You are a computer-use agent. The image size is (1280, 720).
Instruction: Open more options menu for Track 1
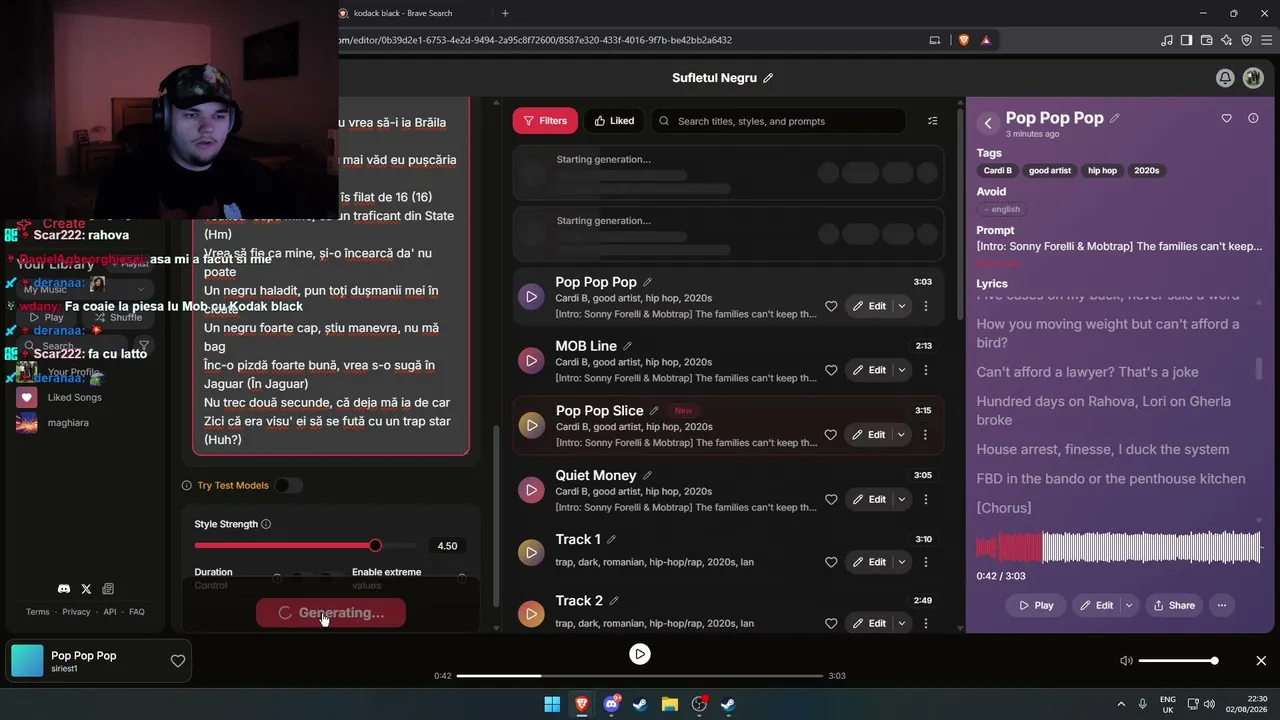pos(926,562)
